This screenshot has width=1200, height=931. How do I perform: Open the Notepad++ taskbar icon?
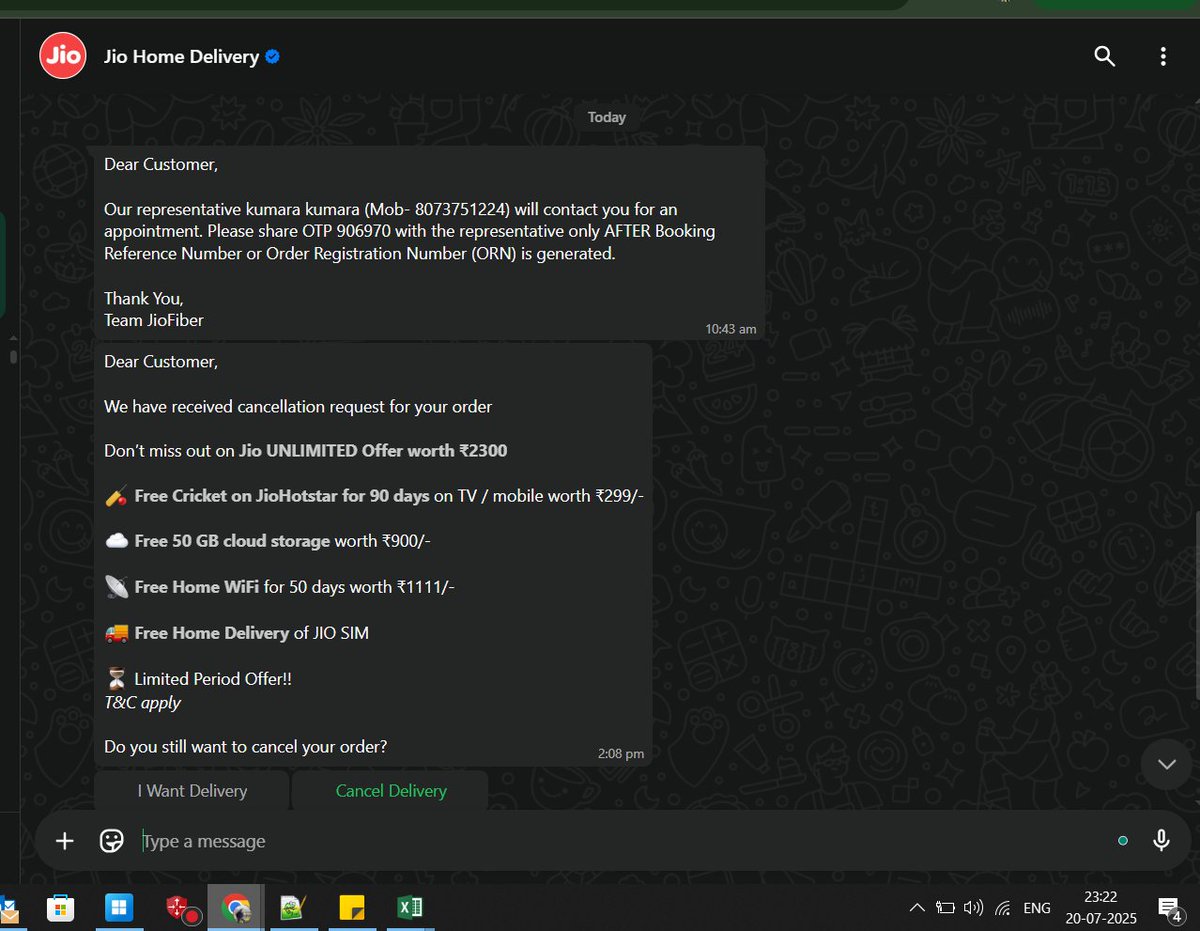[x=293, y=908]
